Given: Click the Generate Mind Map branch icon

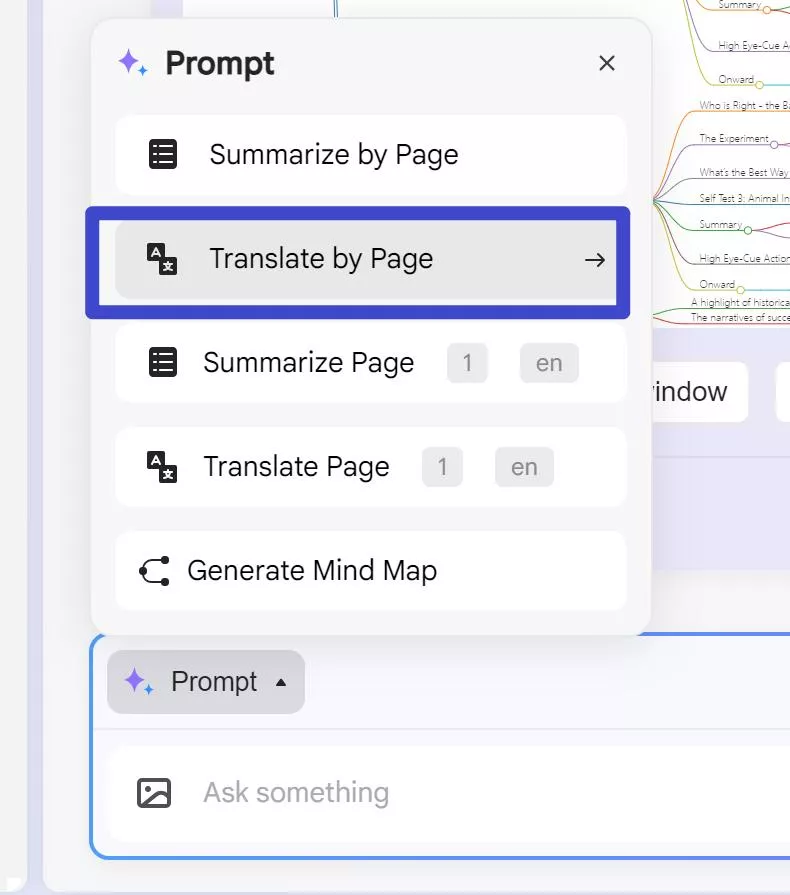Looking at the screenshot, I should (154, 571).
